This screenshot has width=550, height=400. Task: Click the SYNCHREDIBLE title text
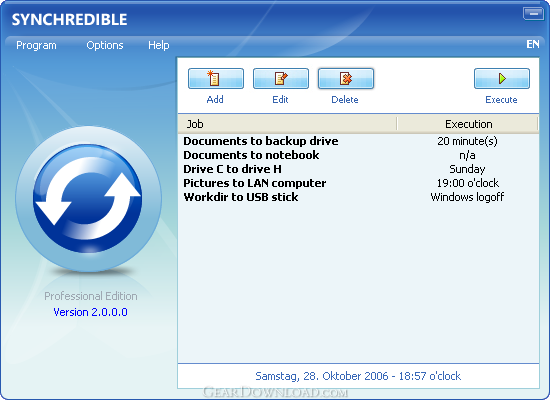tap(69, 19)
